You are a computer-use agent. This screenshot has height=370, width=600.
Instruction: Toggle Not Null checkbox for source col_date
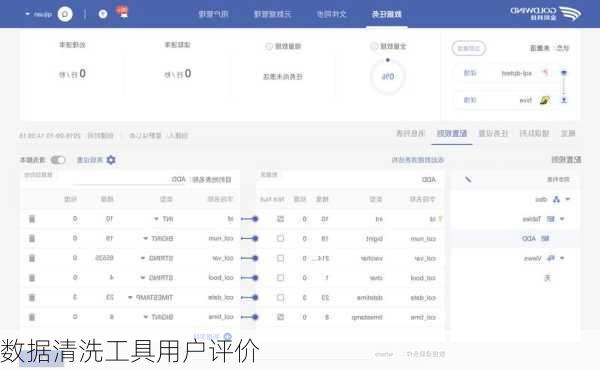(x=280, y=297)
